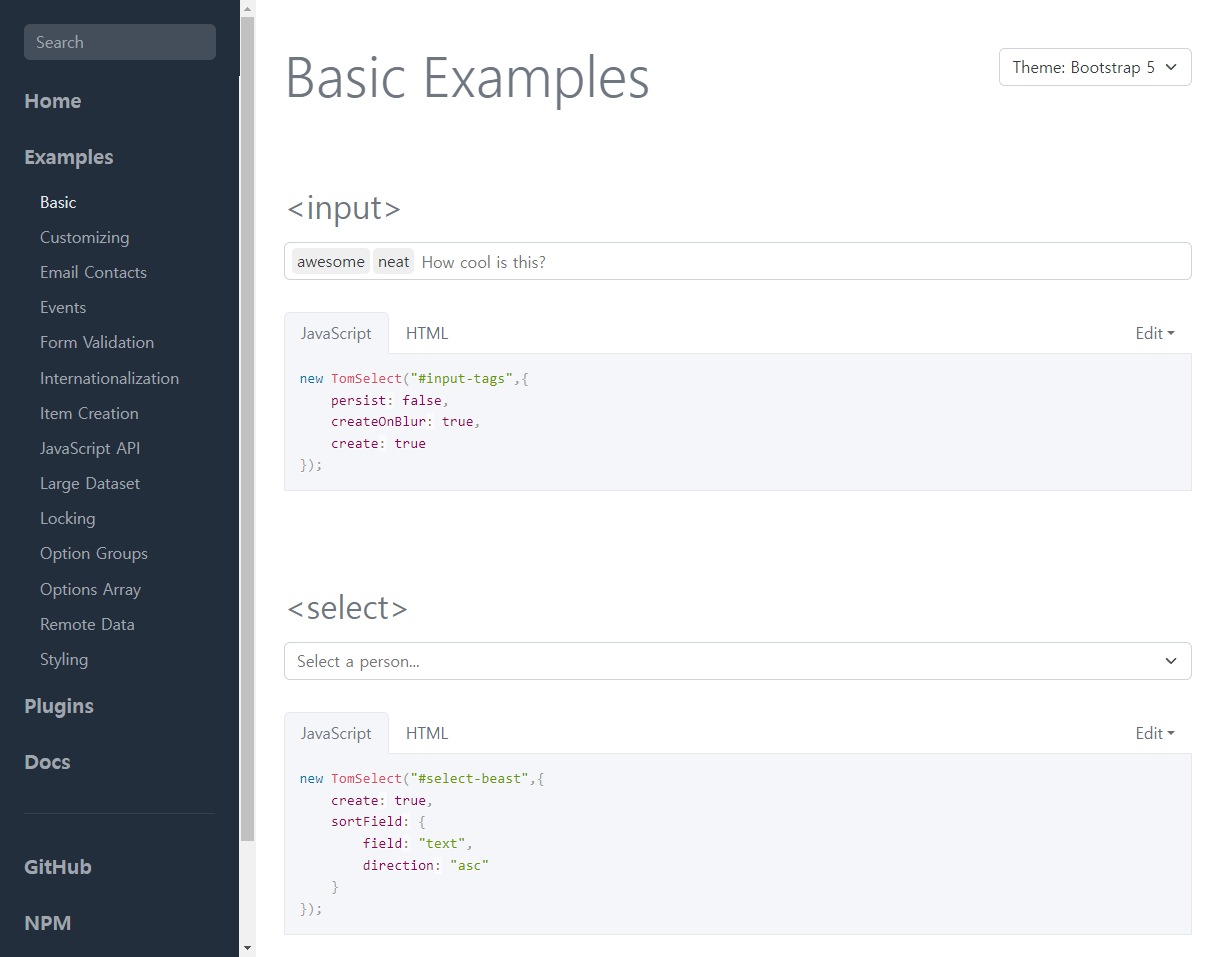Switch to HTML tab under input example
Image resolution: width=1220 pixels, height=957 pixels.
click(x=427, y=333)
